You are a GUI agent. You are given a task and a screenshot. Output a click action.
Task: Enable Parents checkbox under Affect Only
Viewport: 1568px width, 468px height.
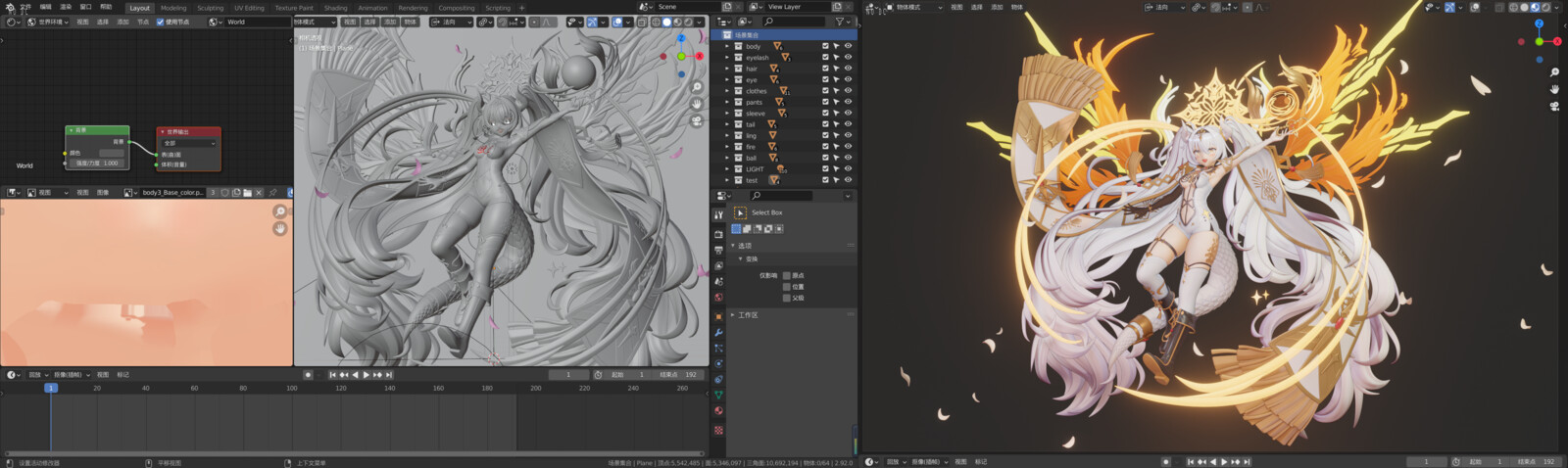[x=786, y=298]
